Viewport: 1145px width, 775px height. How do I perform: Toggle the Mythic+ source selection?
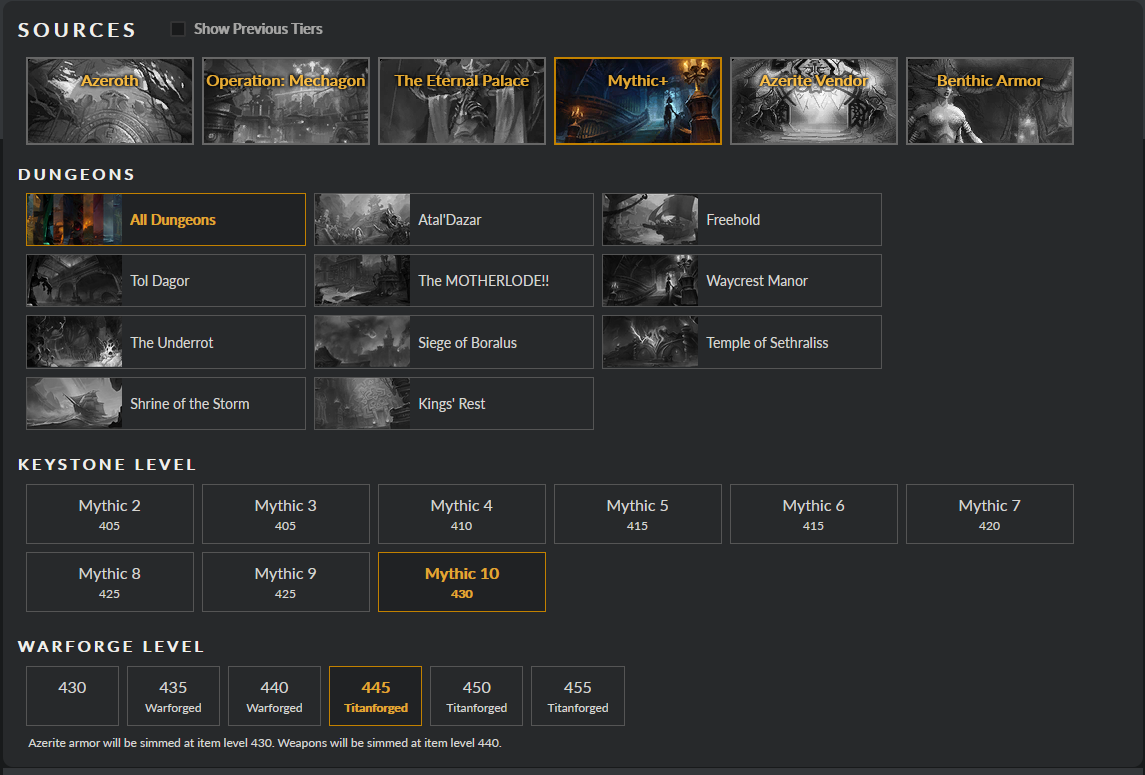(637, 100)
